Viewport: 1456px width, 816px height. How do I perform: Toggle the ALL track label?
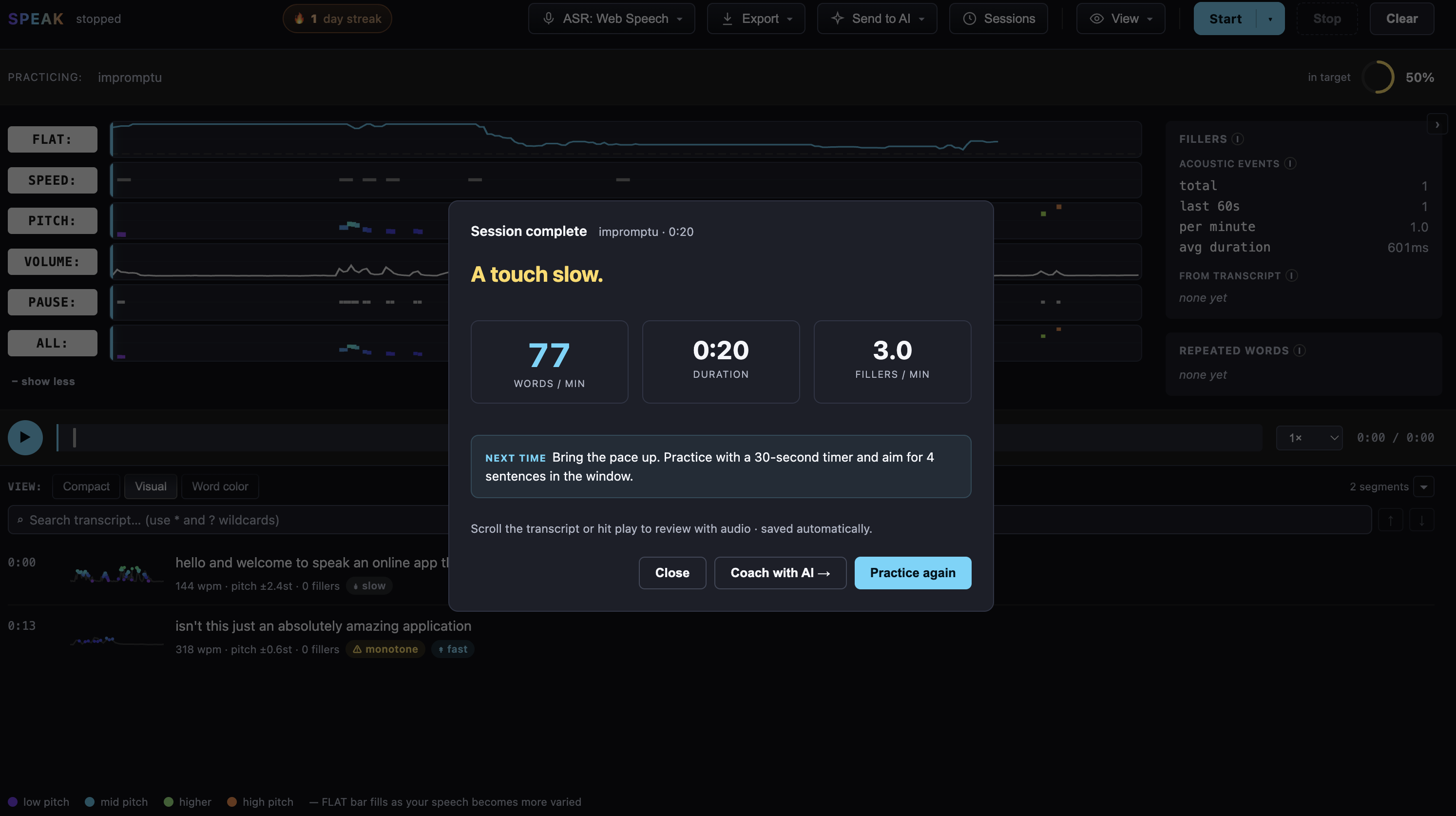[53, 343]
